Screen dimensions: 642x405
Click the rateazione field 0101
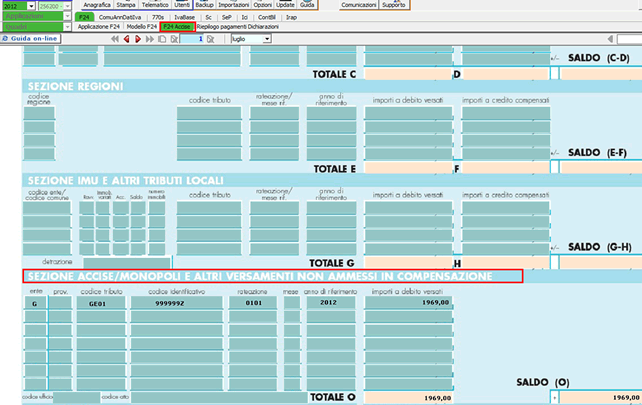click(253, 303)
